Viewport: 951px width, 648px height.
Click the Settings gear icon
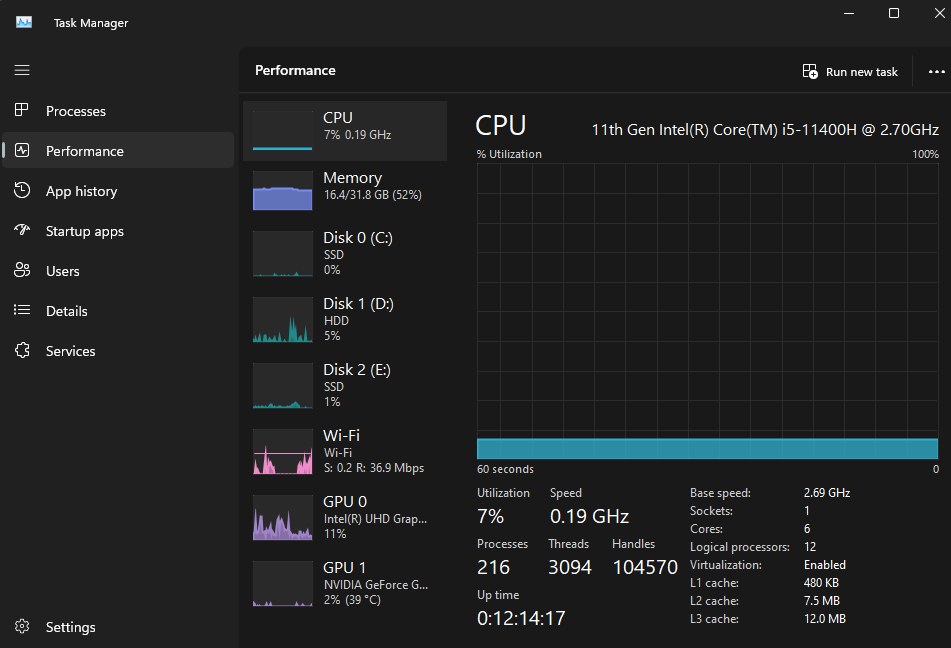pos(22,626)
